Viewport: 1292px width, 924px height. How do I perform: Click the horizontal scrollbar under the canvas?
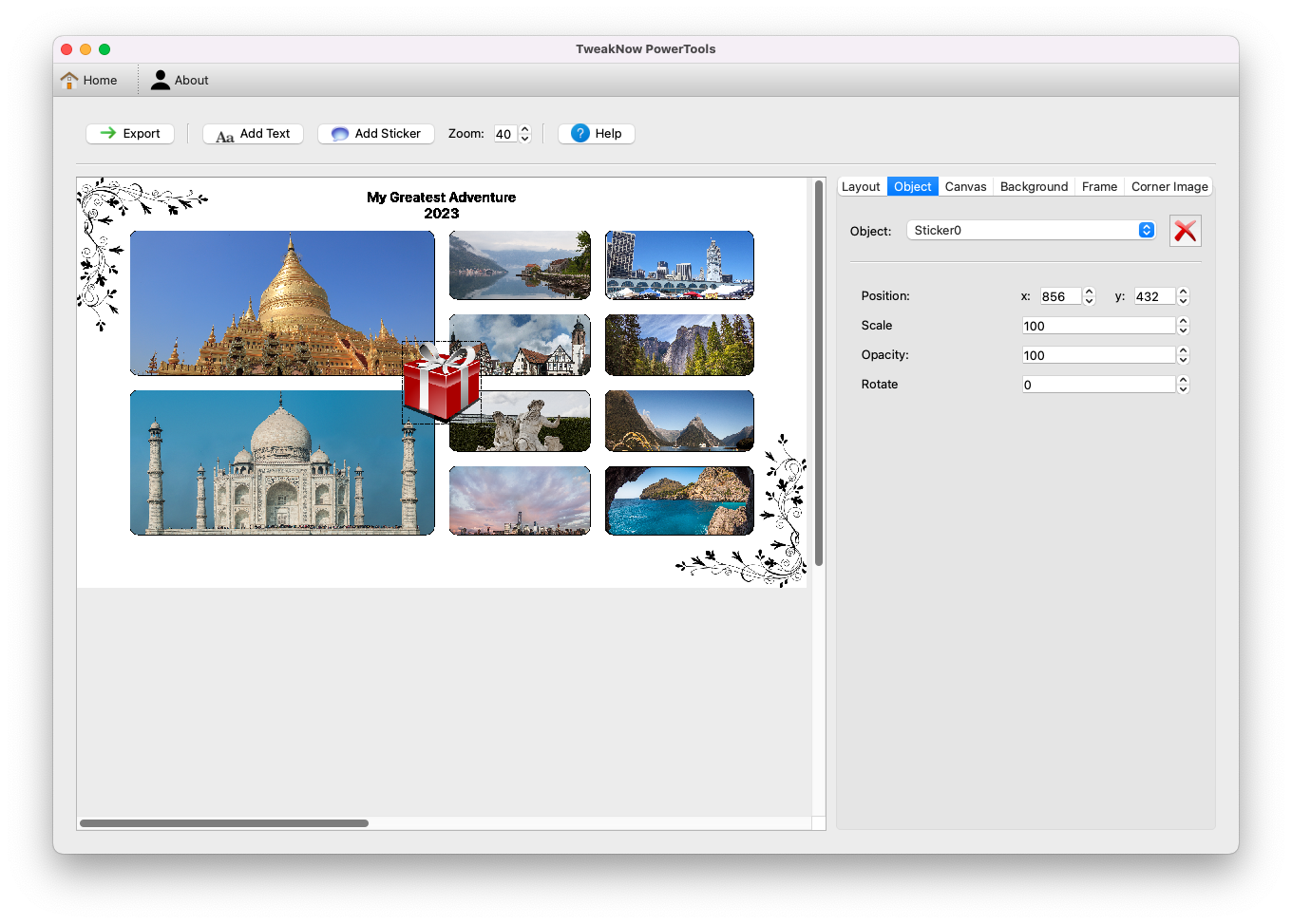224,823
